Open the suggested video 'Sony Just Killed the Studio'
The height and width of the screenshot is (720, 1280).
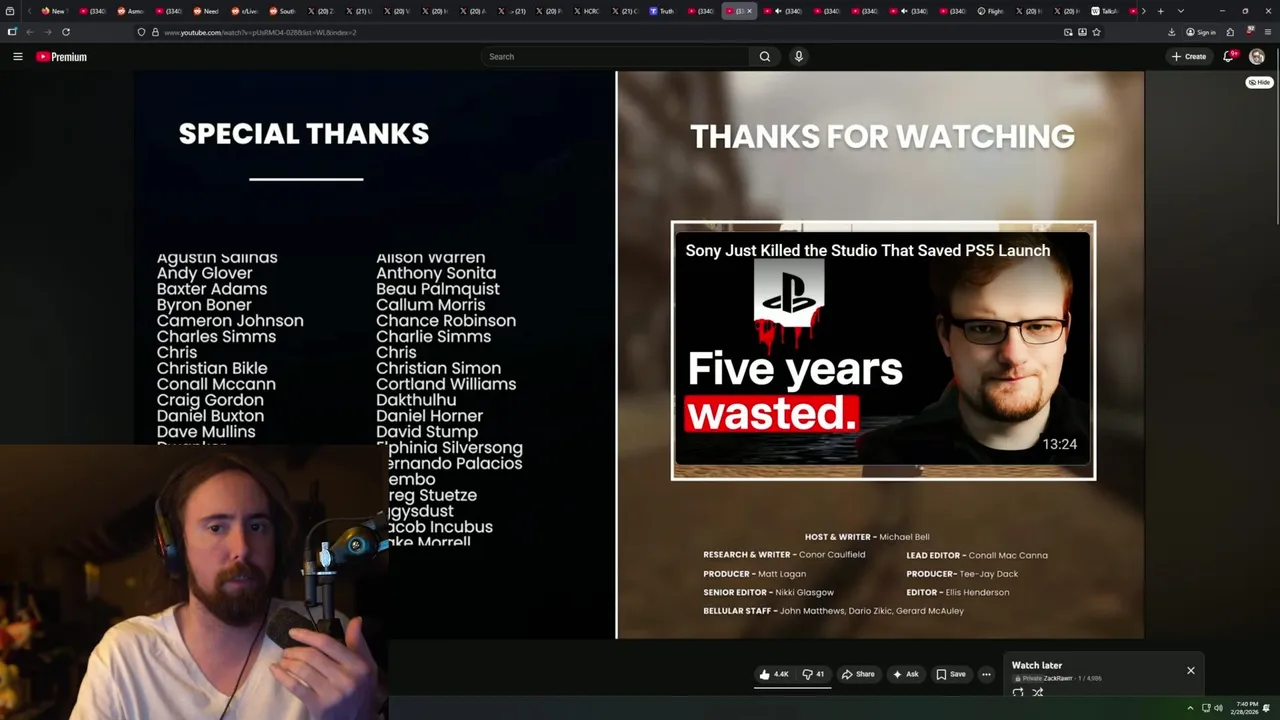pos(883,351)
